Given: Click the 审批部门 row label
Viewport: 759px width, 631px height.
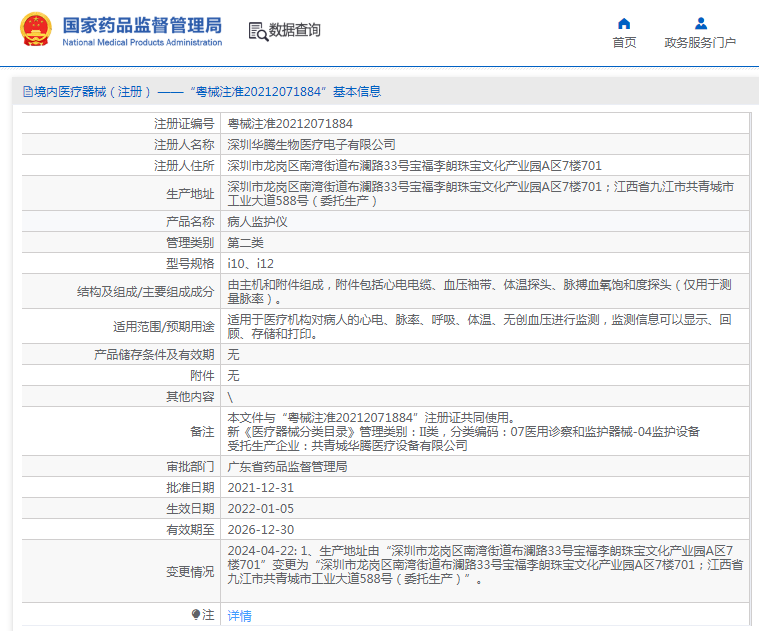Looking at the screenshot, I should [x=190, y=467].
